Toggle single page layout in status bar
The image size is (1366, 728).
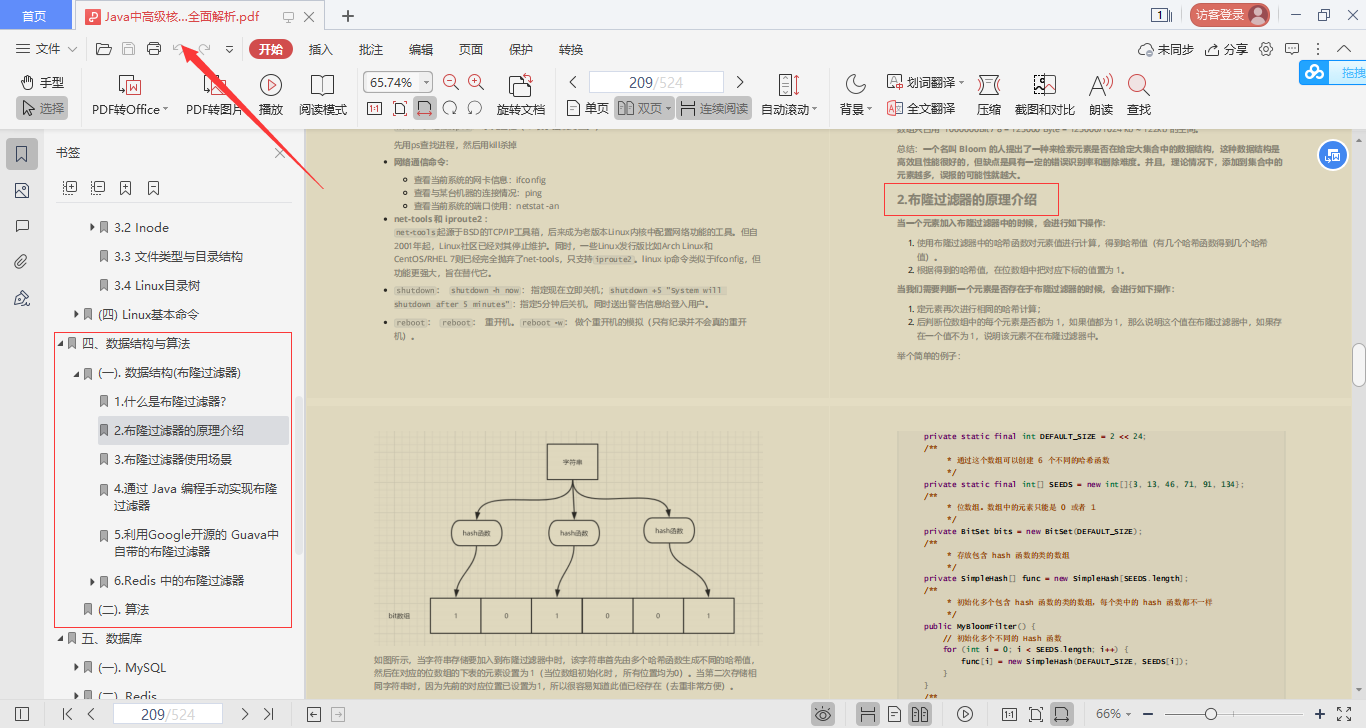(894, 714)
